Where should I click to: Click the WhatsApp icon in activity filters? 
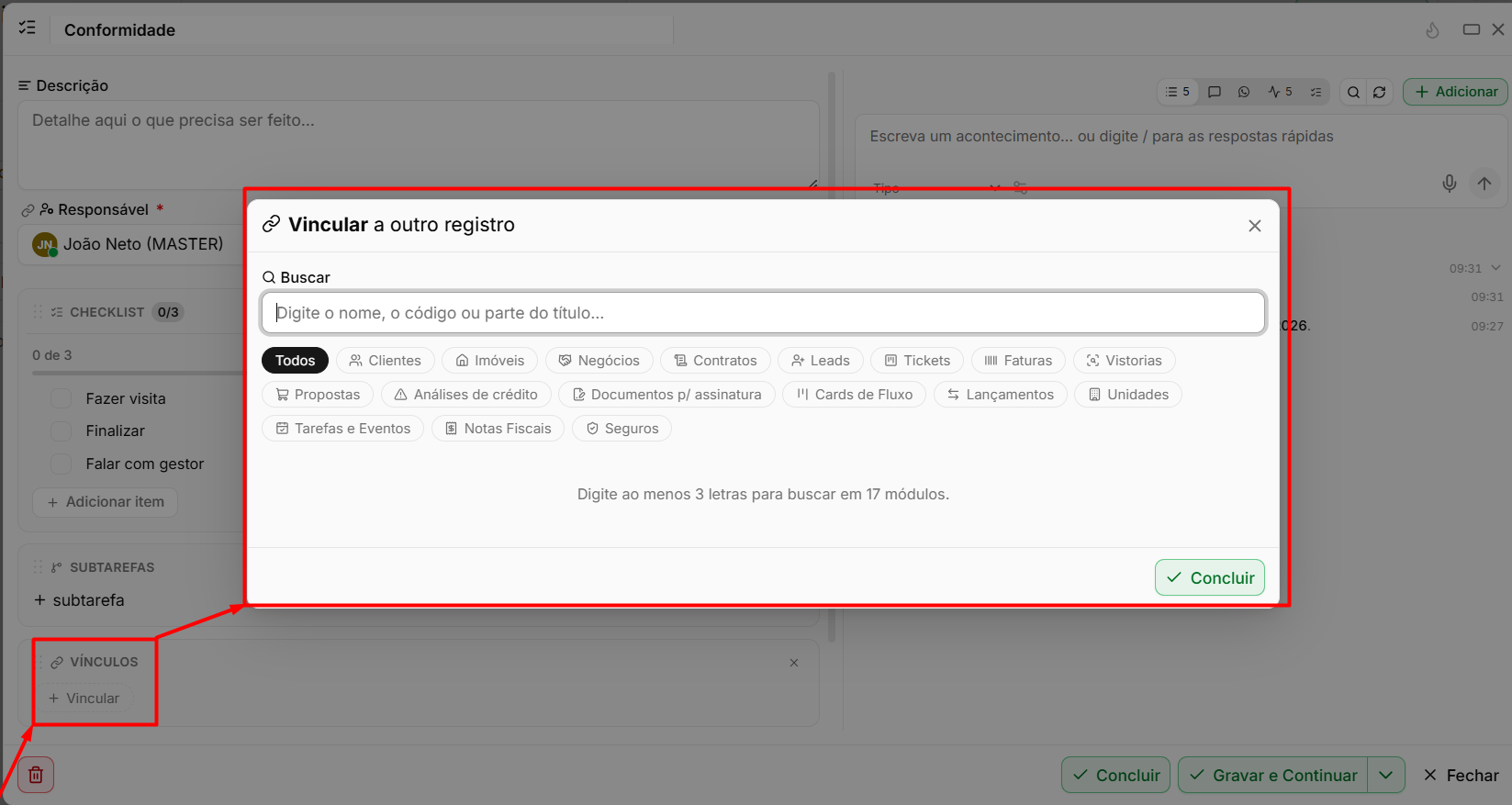click(1244, 92)
